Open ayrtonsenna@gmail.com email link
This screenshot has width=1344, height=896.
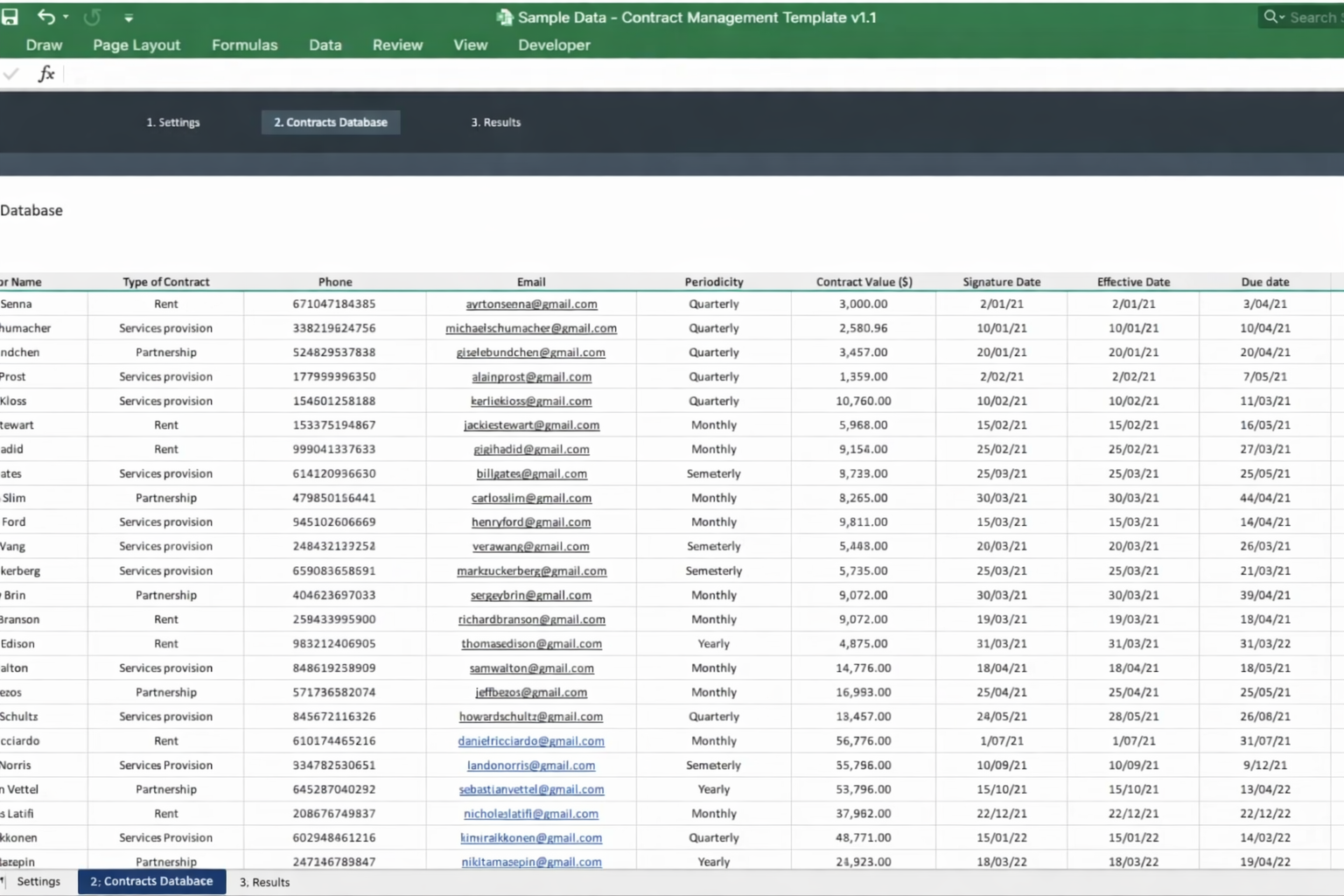(531, 304)
